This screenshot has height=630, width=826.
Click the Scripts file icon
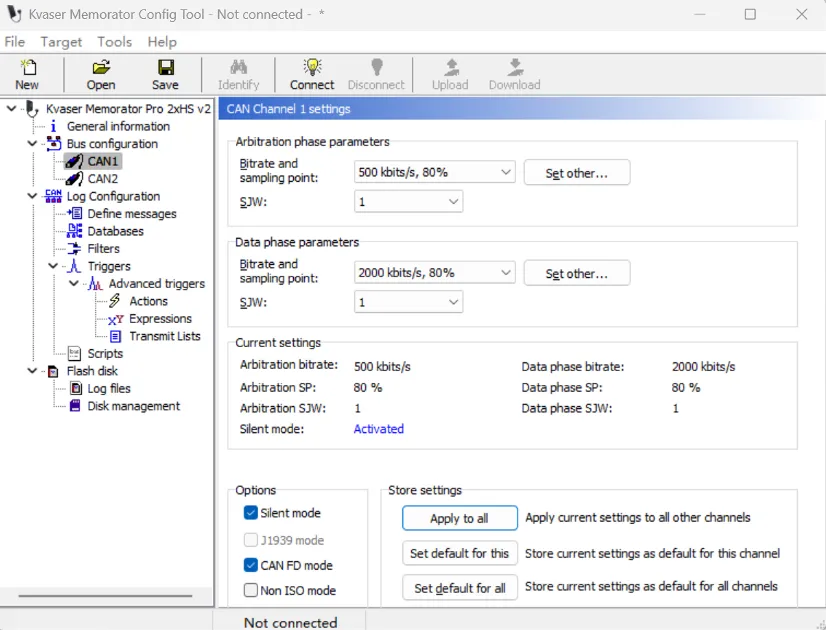[x=75, y=353]
